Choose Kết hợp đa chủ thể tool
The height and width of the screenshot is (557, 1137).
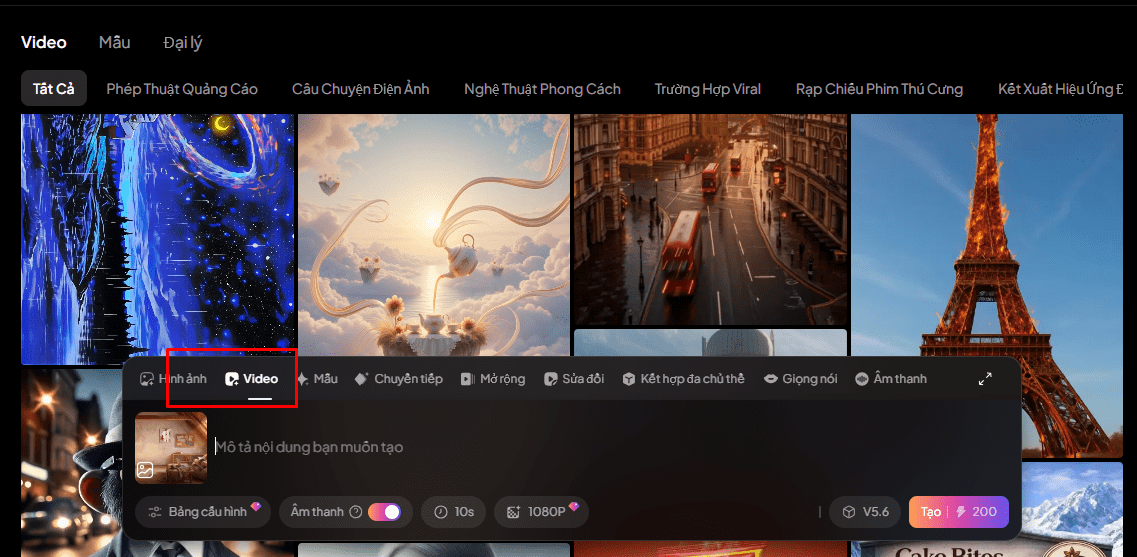[x=683, y=379]
